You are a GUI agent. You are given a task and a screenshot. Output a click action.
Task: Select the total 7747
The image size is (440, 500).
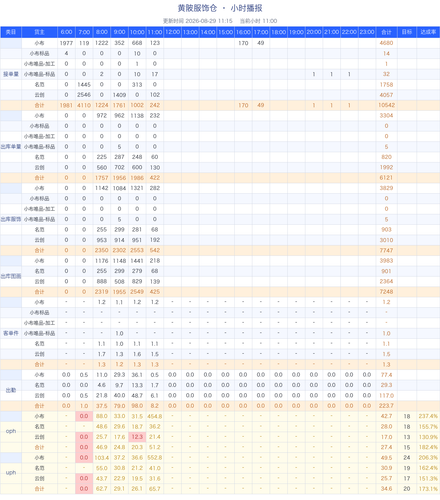(x=386, y=250)
